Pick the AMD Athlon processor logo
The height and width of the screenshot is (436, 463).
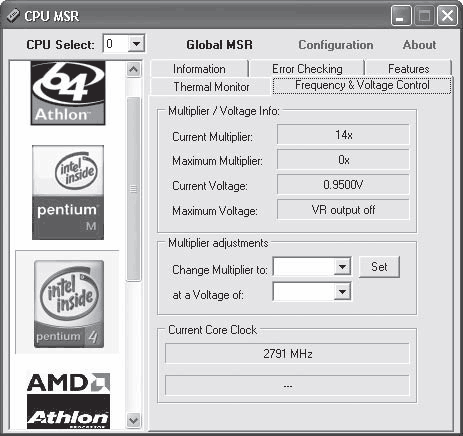(x=68, y=401)
